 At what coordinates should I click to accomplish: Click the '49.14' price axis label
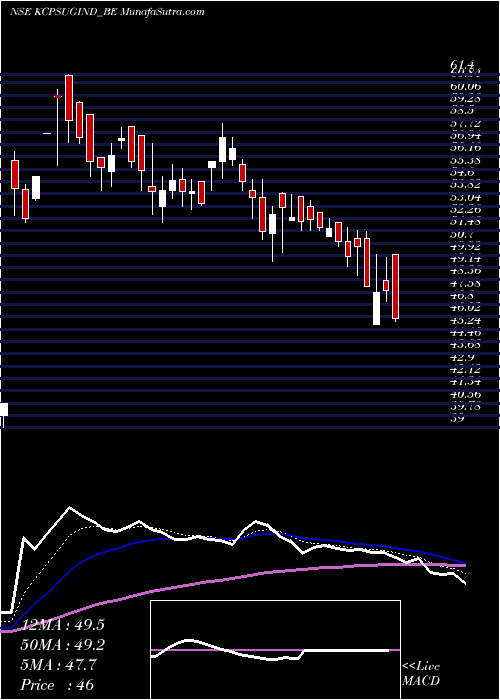(x=464, y=258)
